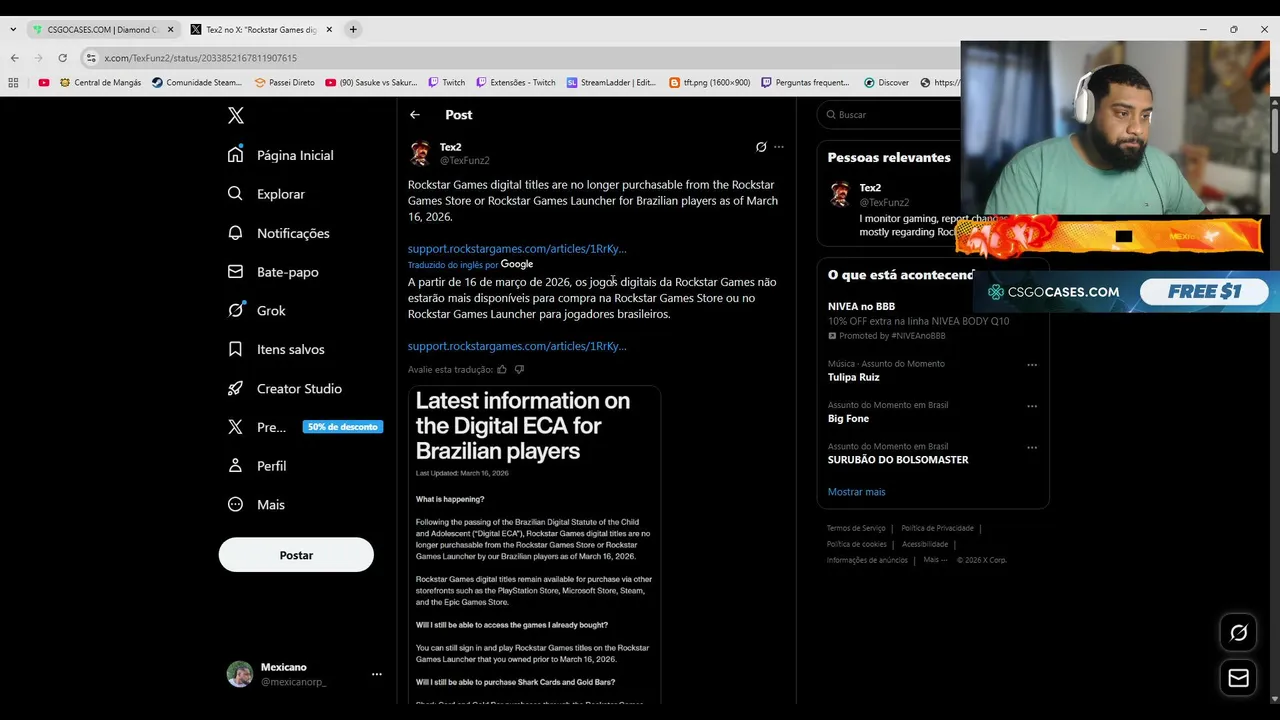Image resolution: width=1280 pixels, height=720 pixels.
Task: Open Comunidade Steam bookmark
Action: point(197,83)
